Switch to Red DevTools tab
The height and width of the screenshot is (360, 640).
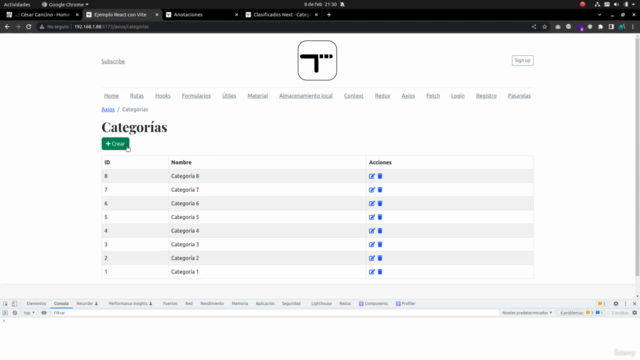pos(189,304)
